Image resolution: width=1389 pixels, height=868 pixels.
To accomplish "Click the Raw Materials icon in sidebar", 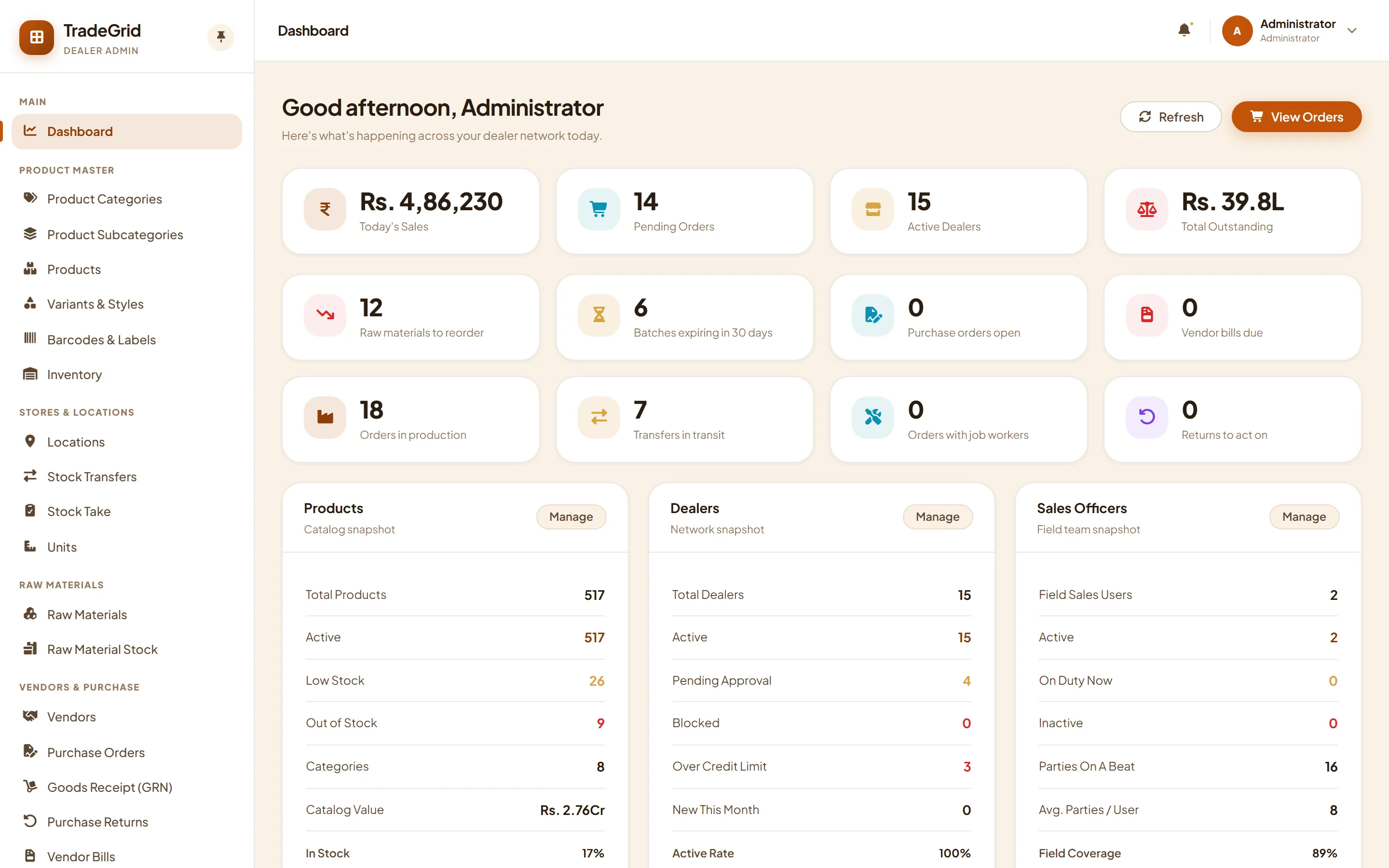I will (x=30, y=614).
